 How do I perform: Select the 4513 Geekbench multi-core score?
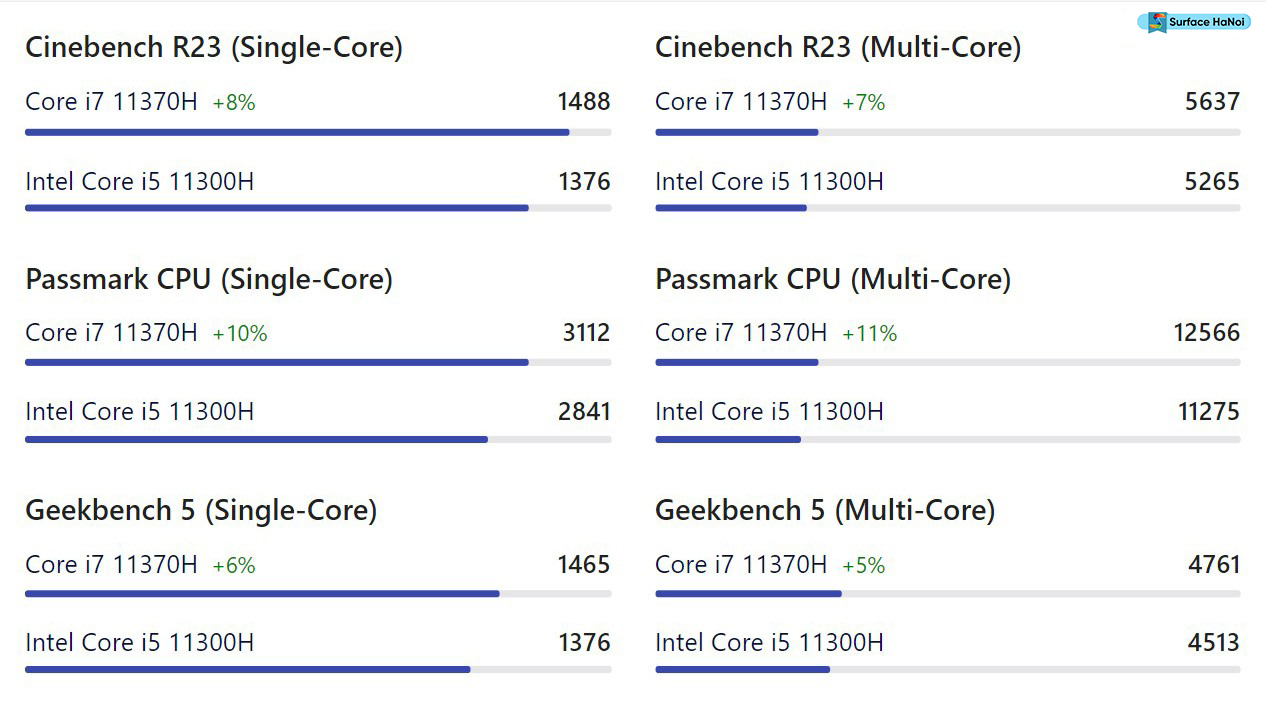coord(1213,642)
